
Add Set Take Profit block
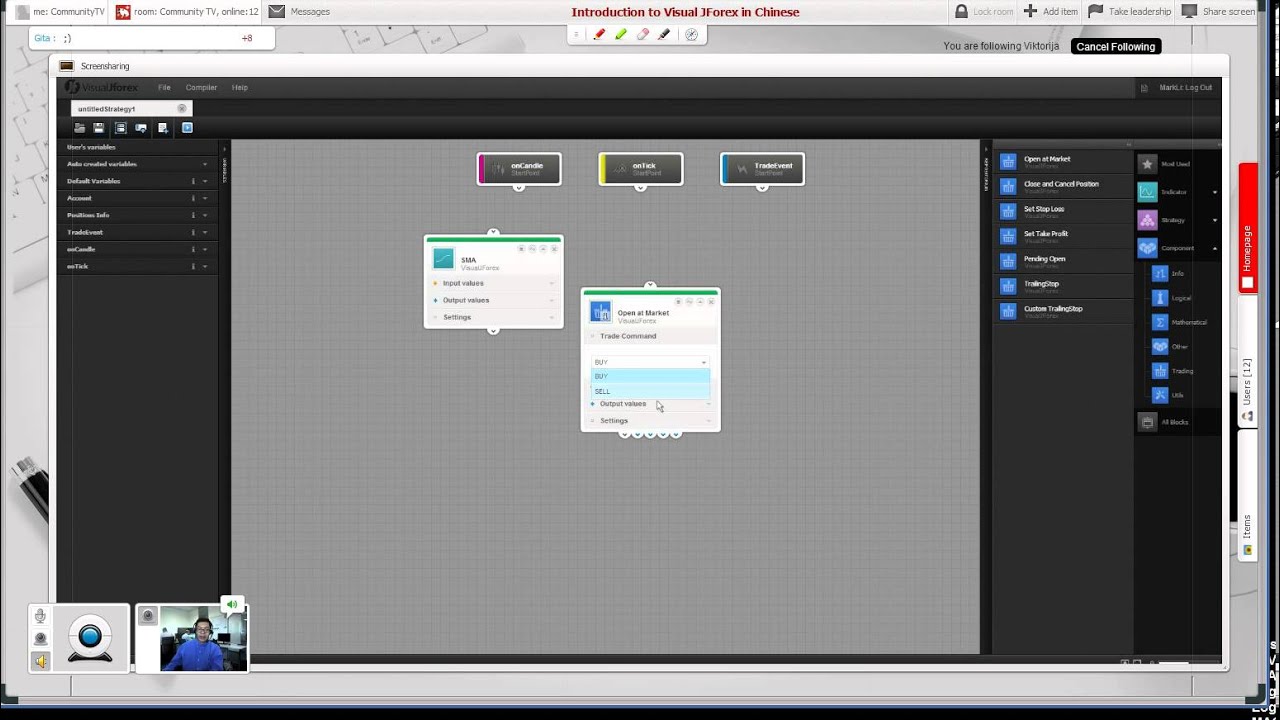pyautogui.click(x=1063, y=236)
